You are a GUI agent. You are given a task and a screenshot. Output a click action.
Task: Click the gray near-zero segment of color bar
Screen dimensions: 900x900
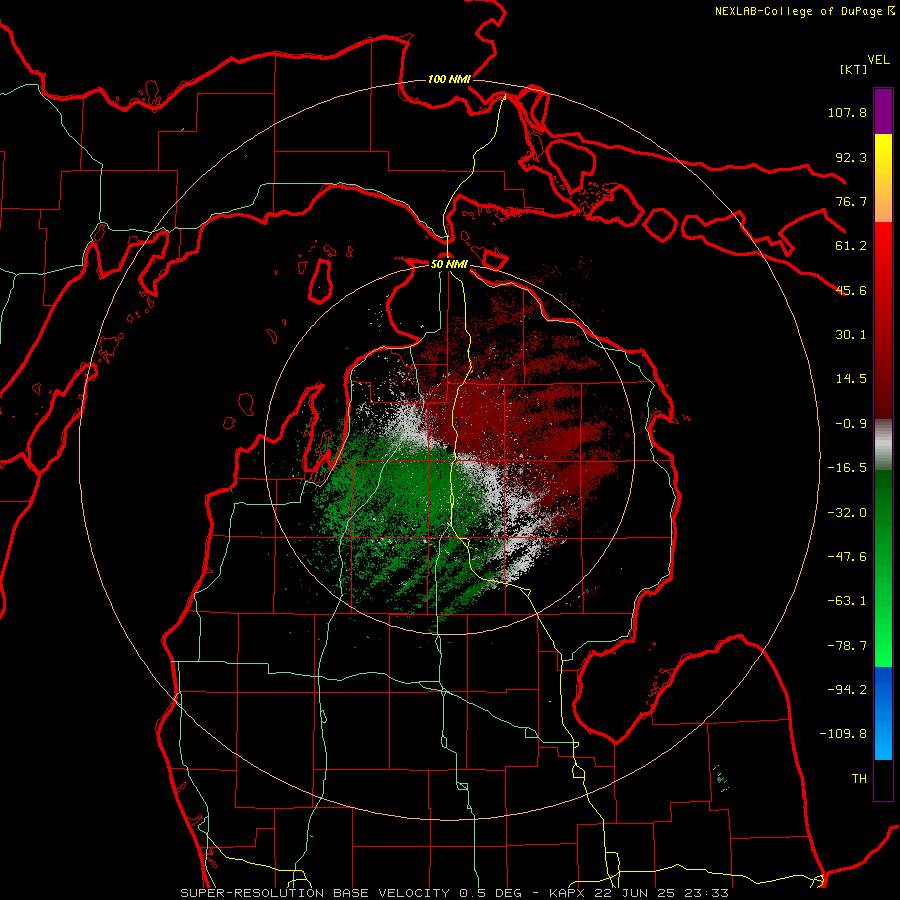883,444
